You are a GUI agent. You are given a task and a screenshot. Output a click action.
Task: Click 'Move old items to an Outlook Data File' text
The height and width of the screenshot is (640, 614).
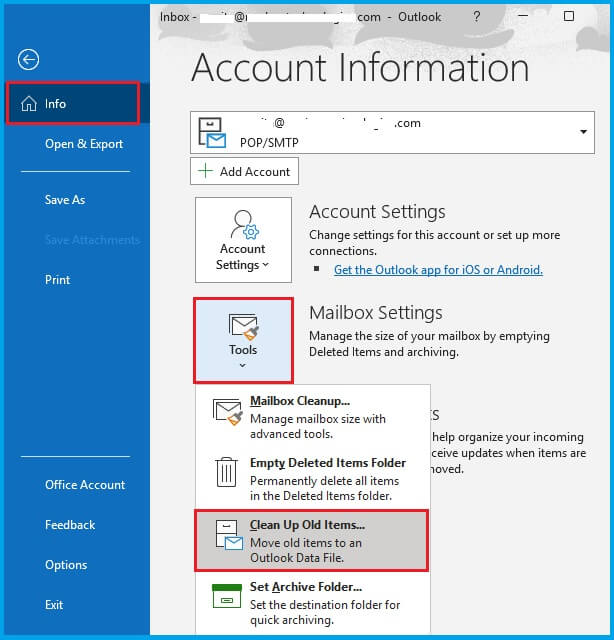[x=306, y=550]
